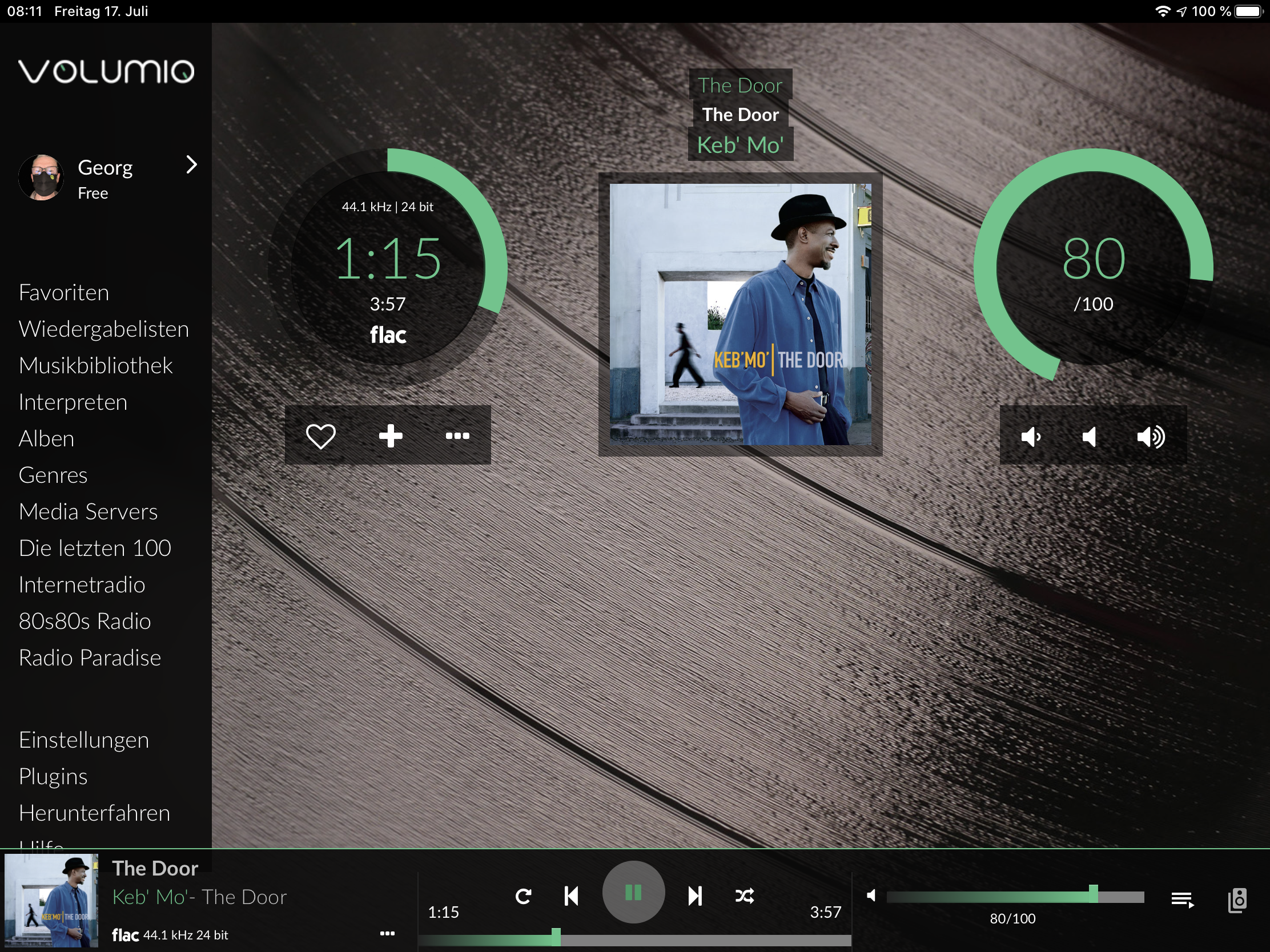1270x952 pixels.
Task: Click bottom bar artist link Keb' Mo'- The Door
Action: click(x=199, y=897)
